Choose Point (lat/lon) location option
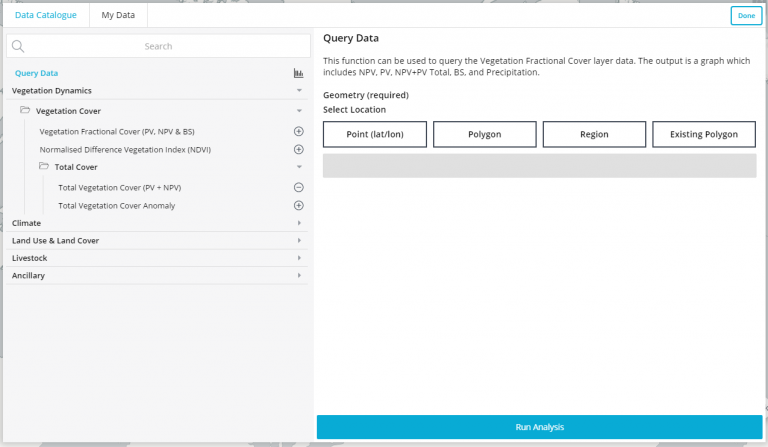The height and width of the screenshot is (447, 768). tap(375, 134)
